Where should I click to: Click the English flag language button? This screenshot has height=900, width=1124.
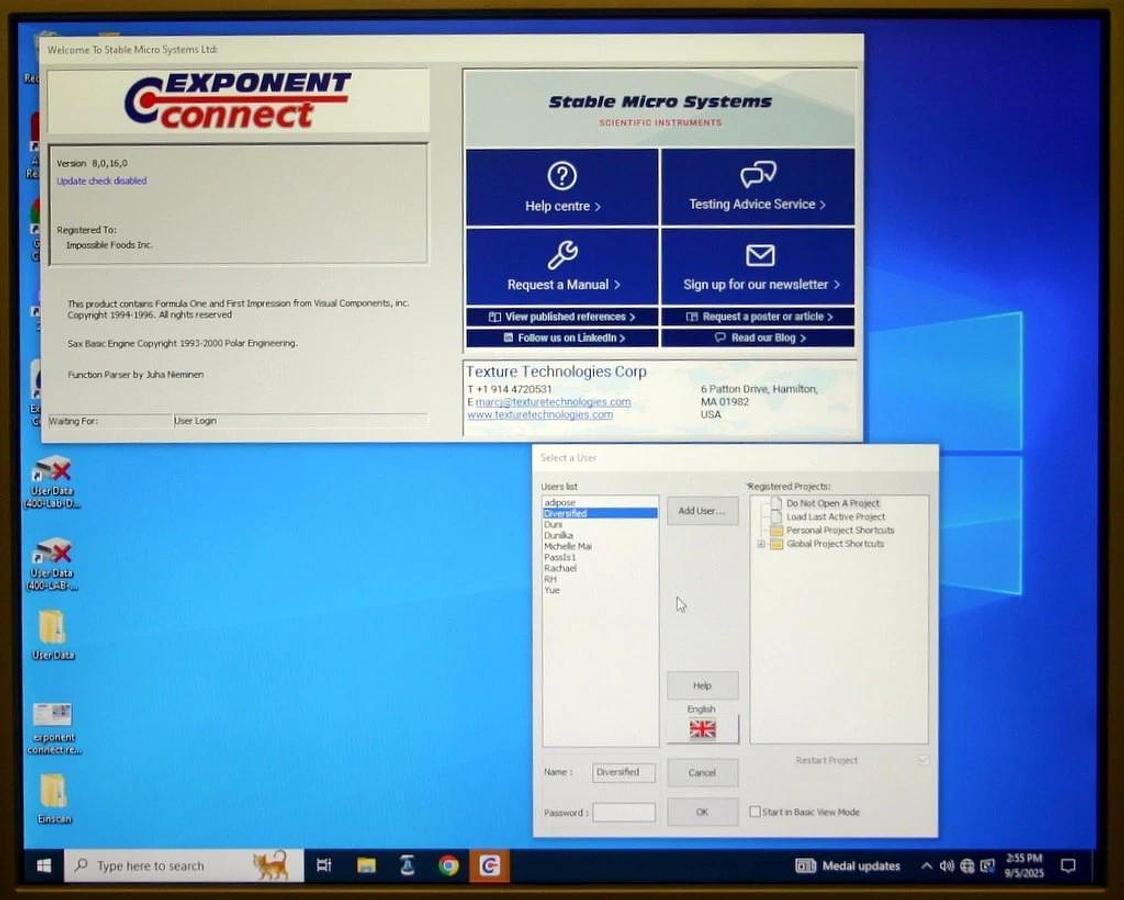(x=702, y=729)
